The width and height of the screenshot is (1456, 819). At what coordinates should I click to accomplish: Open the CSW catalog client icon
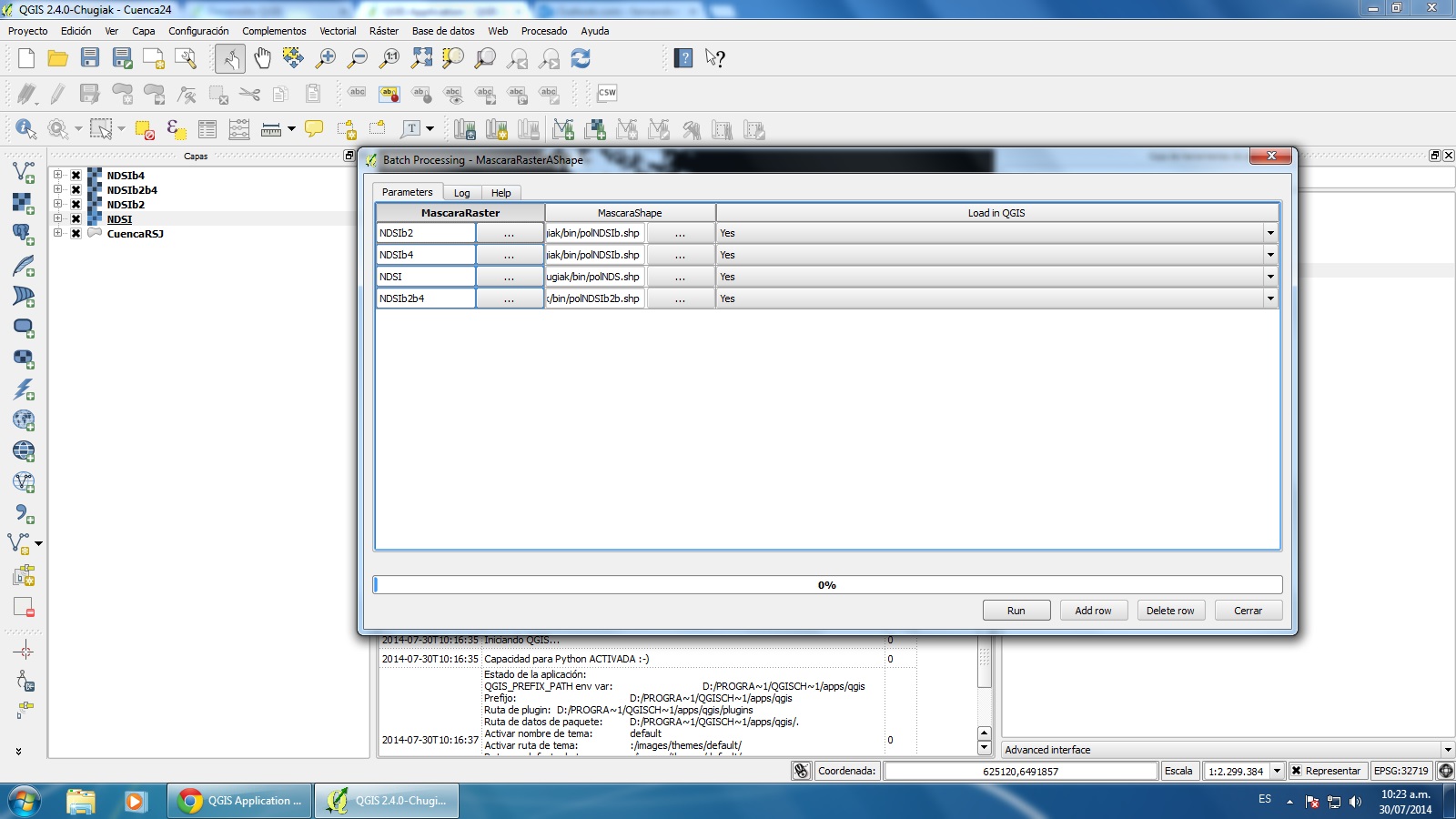pos(607,93)
